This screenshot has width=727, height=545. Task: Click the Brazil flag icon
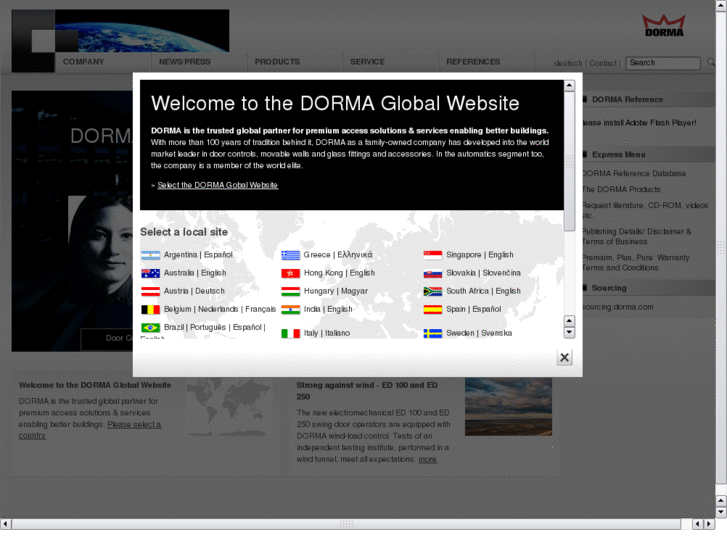point(150,327)
